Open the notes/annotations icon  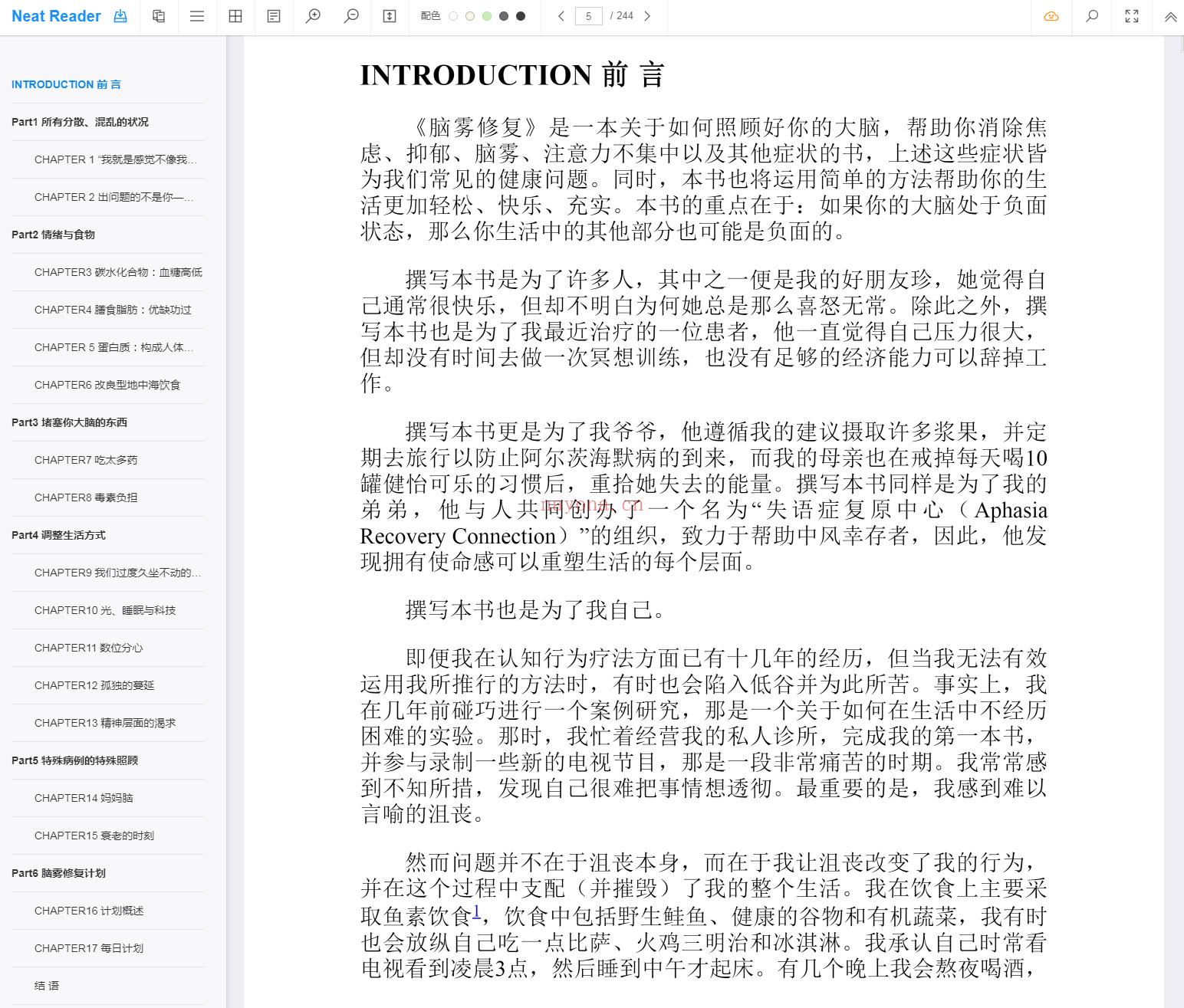pyautogui.click(x=274, y=16)
